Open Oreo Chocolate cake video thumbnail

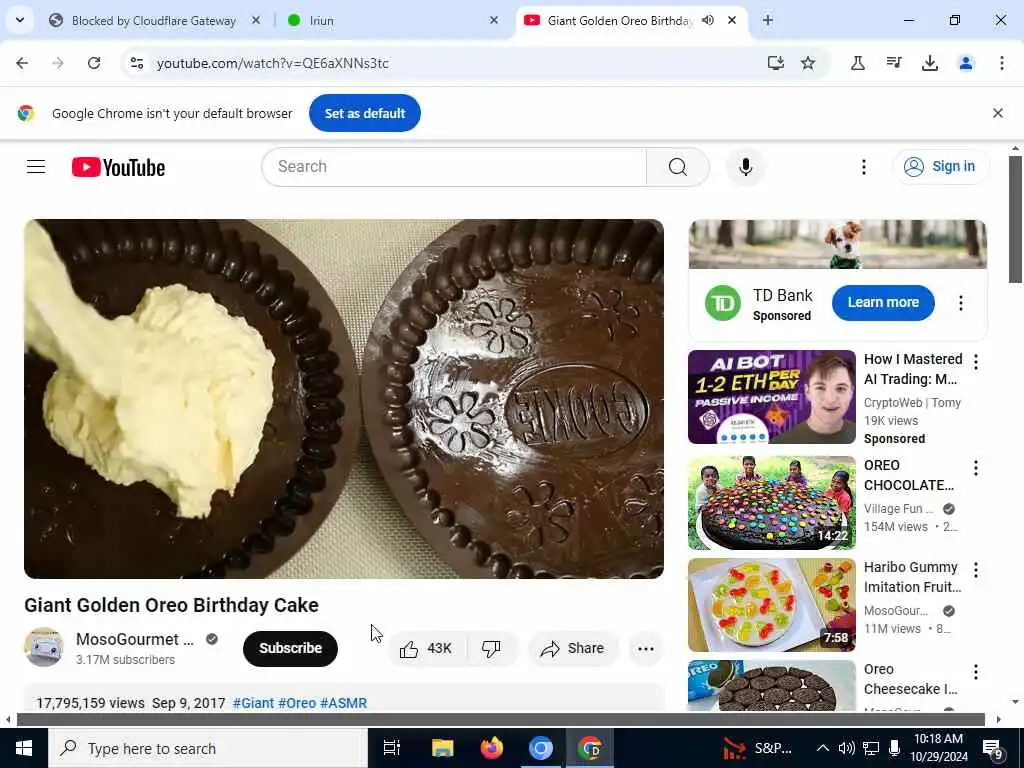[771, 503]
